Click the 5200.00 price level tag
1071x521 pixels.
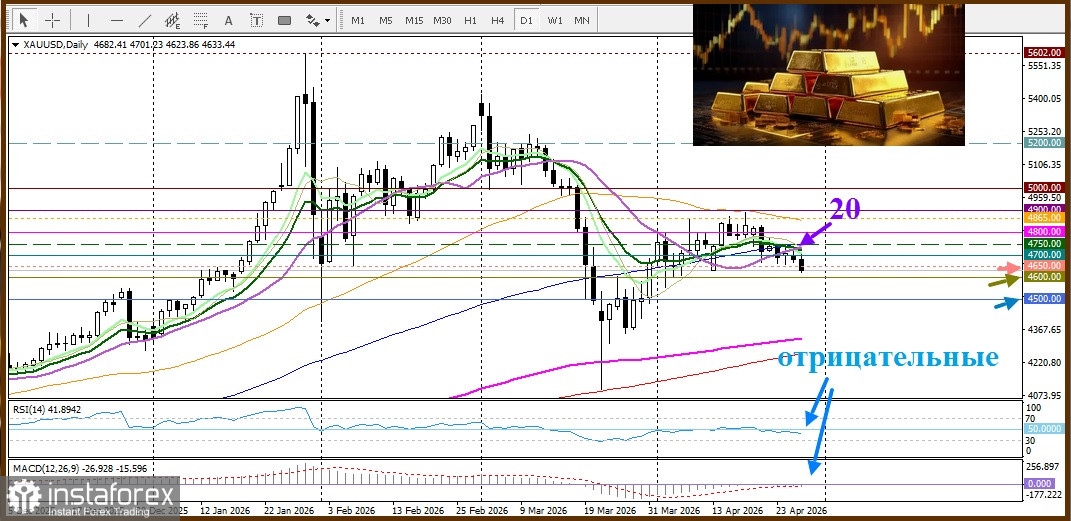point(1044,143)
